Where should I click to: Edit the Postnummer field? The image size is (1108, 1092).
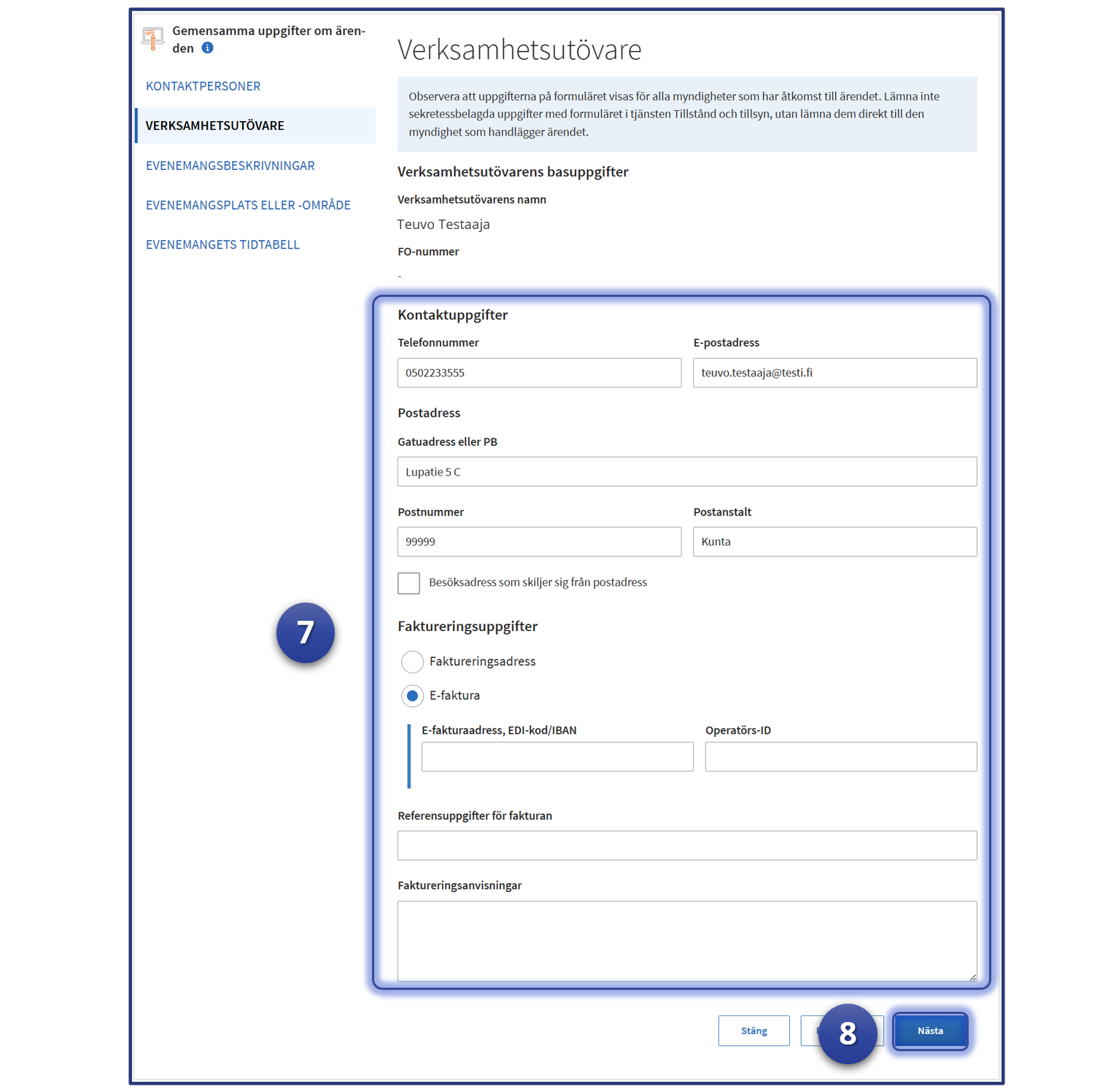[539, 542]
